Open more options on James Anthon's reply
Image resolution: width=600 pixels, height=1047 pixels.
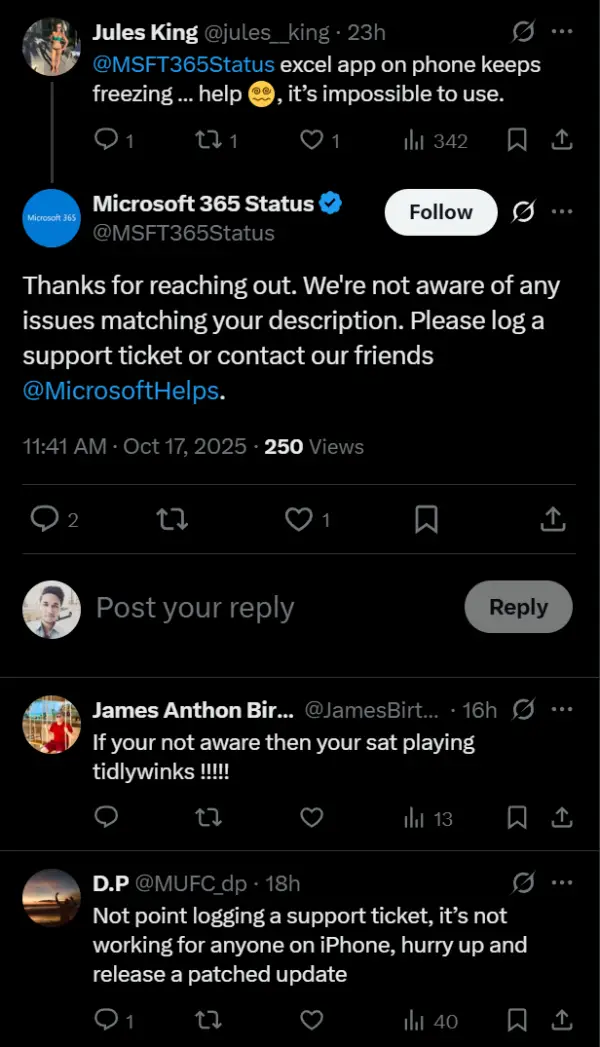pos(563,710)
